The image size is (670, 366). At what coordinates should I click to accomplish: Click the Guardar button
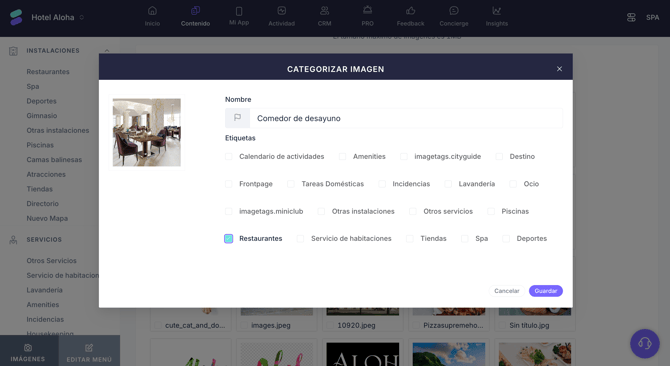(x=546, y=291)
